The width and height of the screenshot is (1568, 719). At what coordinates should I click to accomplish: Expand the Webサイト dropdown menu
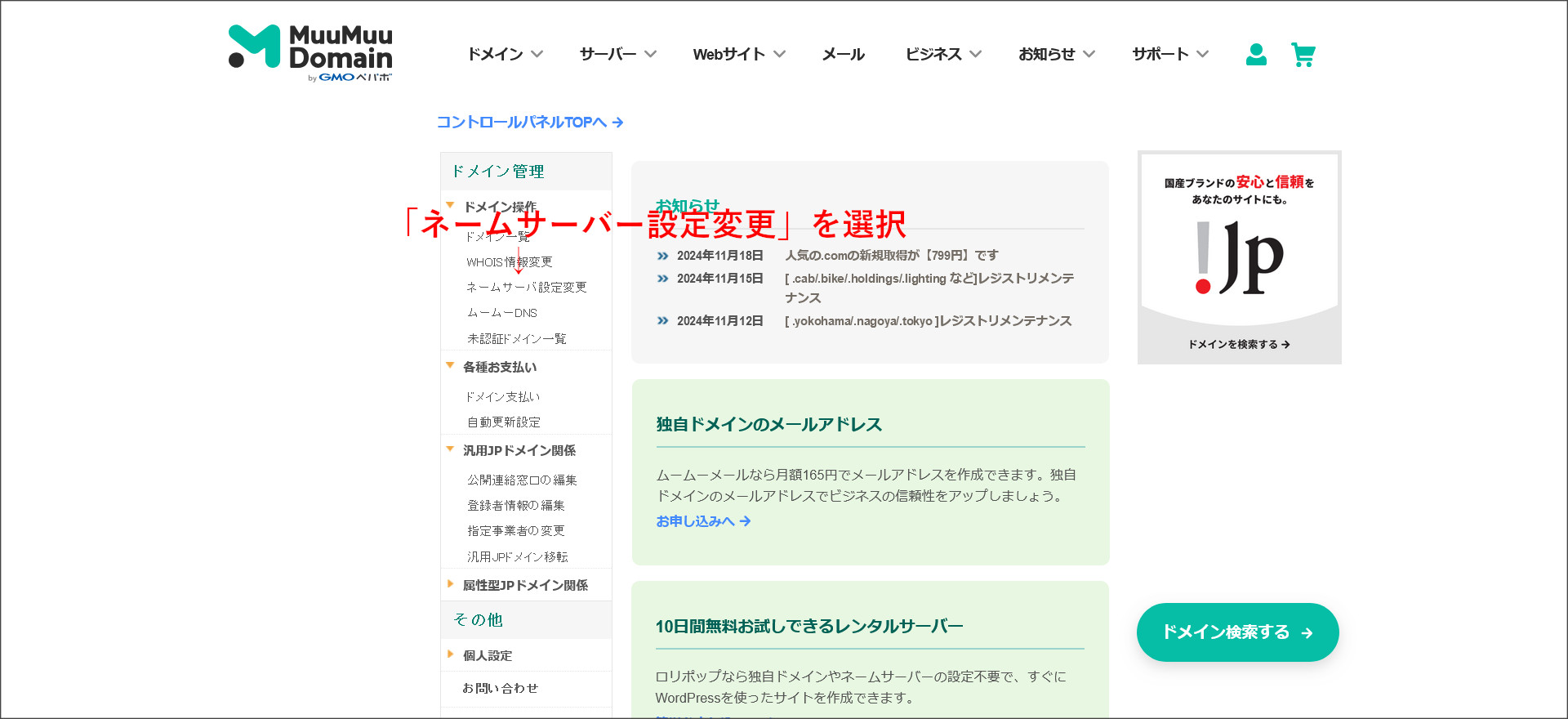tap(739, 54)
